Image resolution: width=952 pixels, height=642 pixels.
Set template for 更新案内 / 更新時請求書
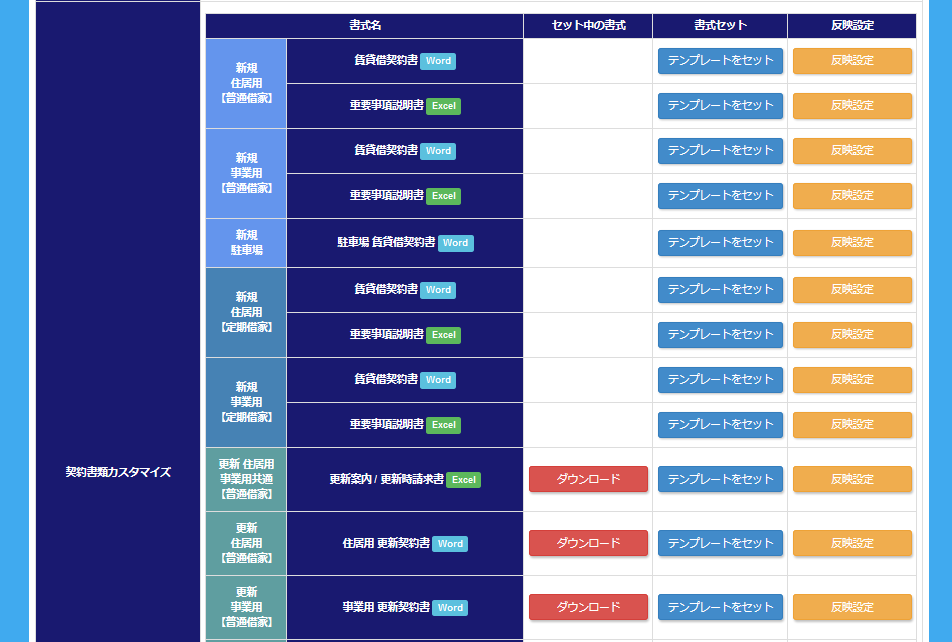click(x=720, y=479)
